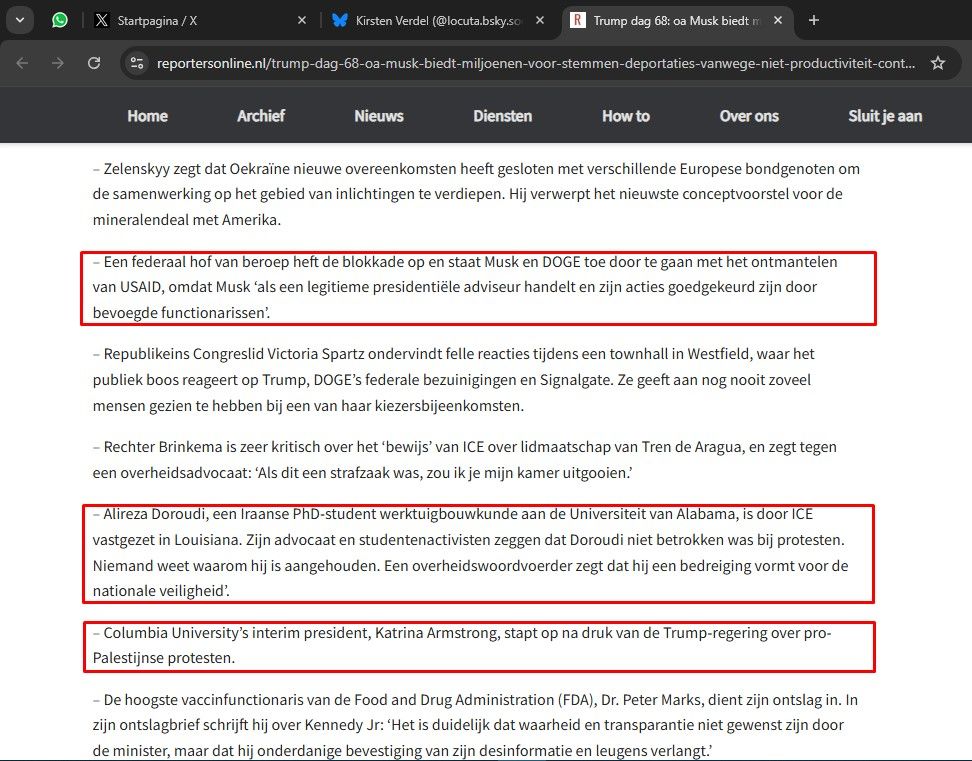This screenshot has width=972, height=761.
Task: Click the Sluit je aan link
Action: pyautogui.click(x=885, y=116)
